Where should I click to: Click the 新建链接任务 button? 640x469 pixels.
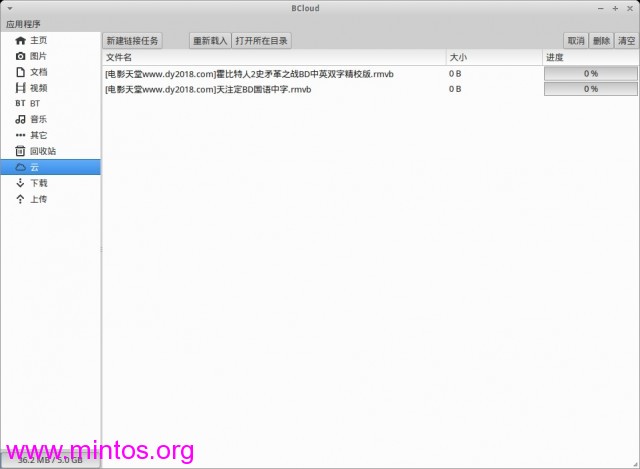tap(132, 41)
